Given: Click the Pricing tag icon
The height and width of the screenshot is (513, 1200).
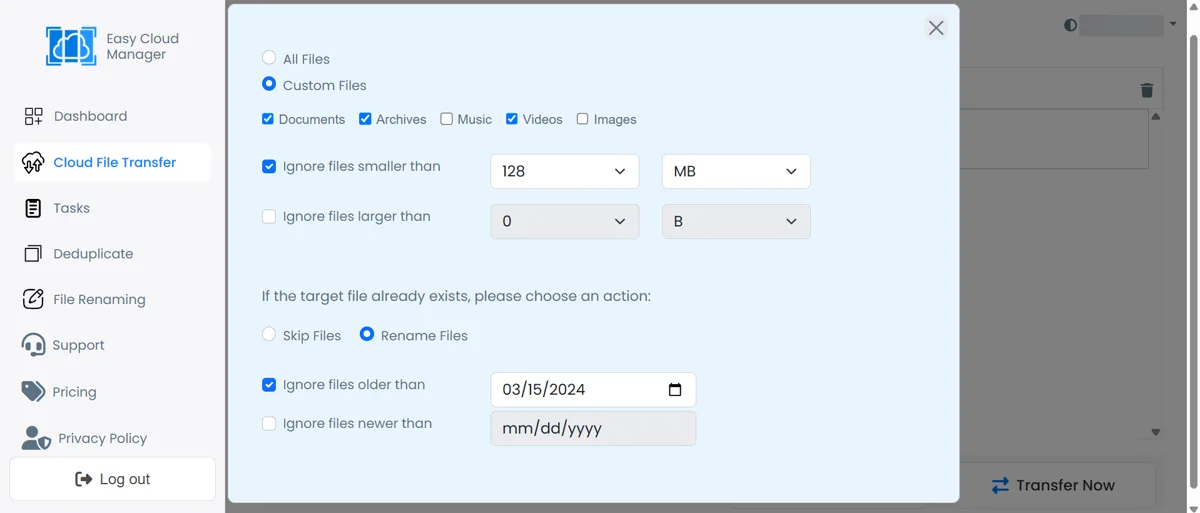Looking at the screenshot, I should coord(33,391).
